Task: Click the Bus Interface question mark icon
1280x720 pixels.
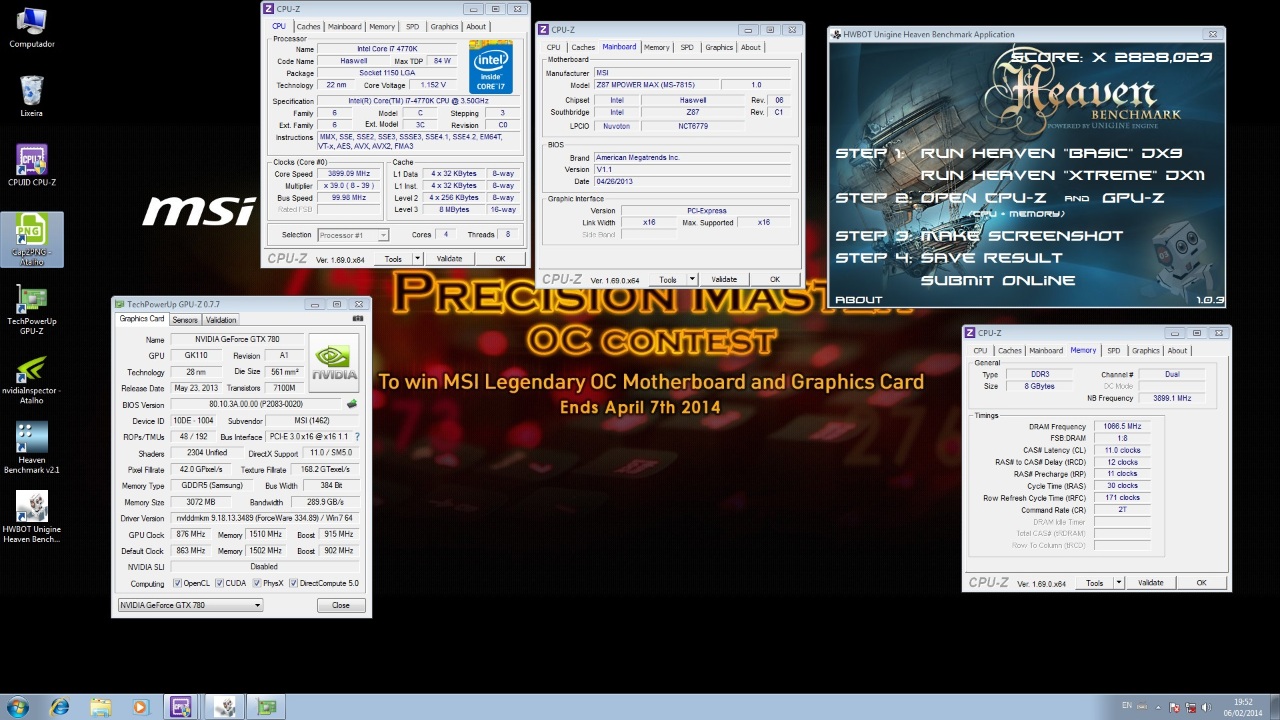Action: [357, 437]
